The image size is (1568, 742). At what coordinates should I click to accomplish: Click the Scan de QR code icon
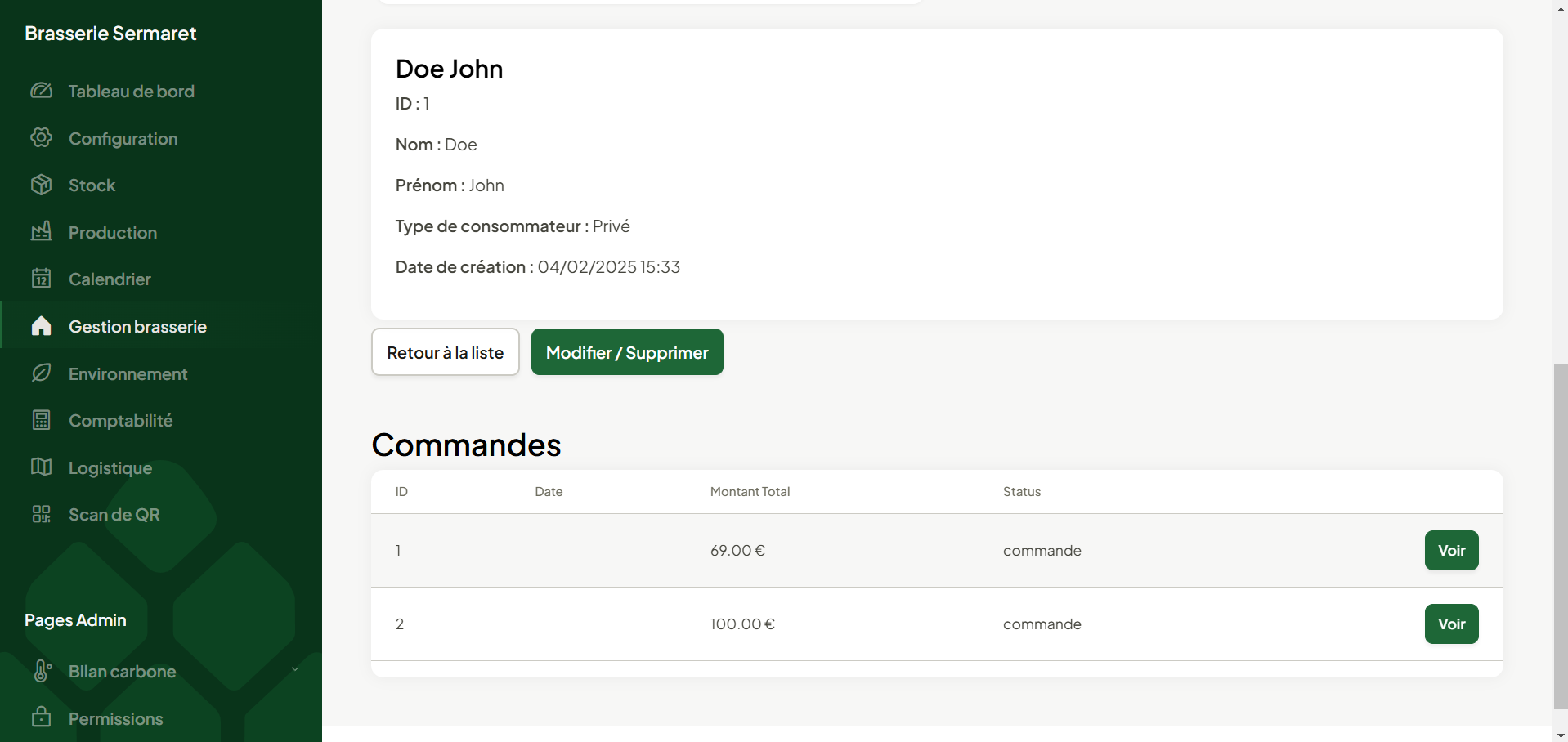pyautogui.click(x=41, y=514)
